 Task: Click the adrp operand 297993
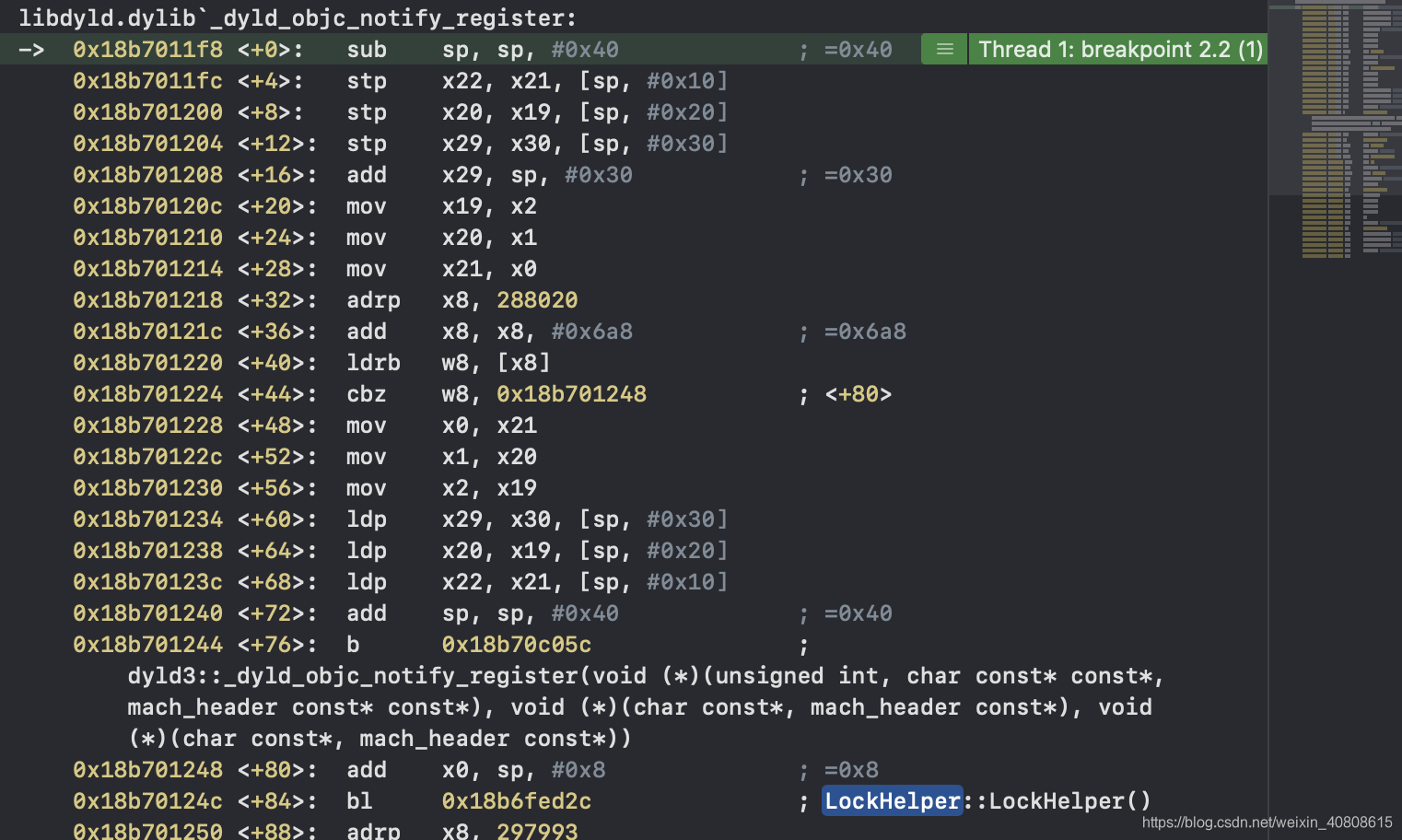(x=537, y=831)
